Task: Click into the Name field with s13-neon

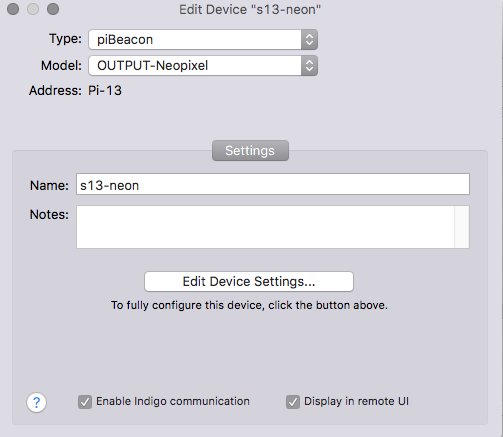Action: (x=273, y=184)
